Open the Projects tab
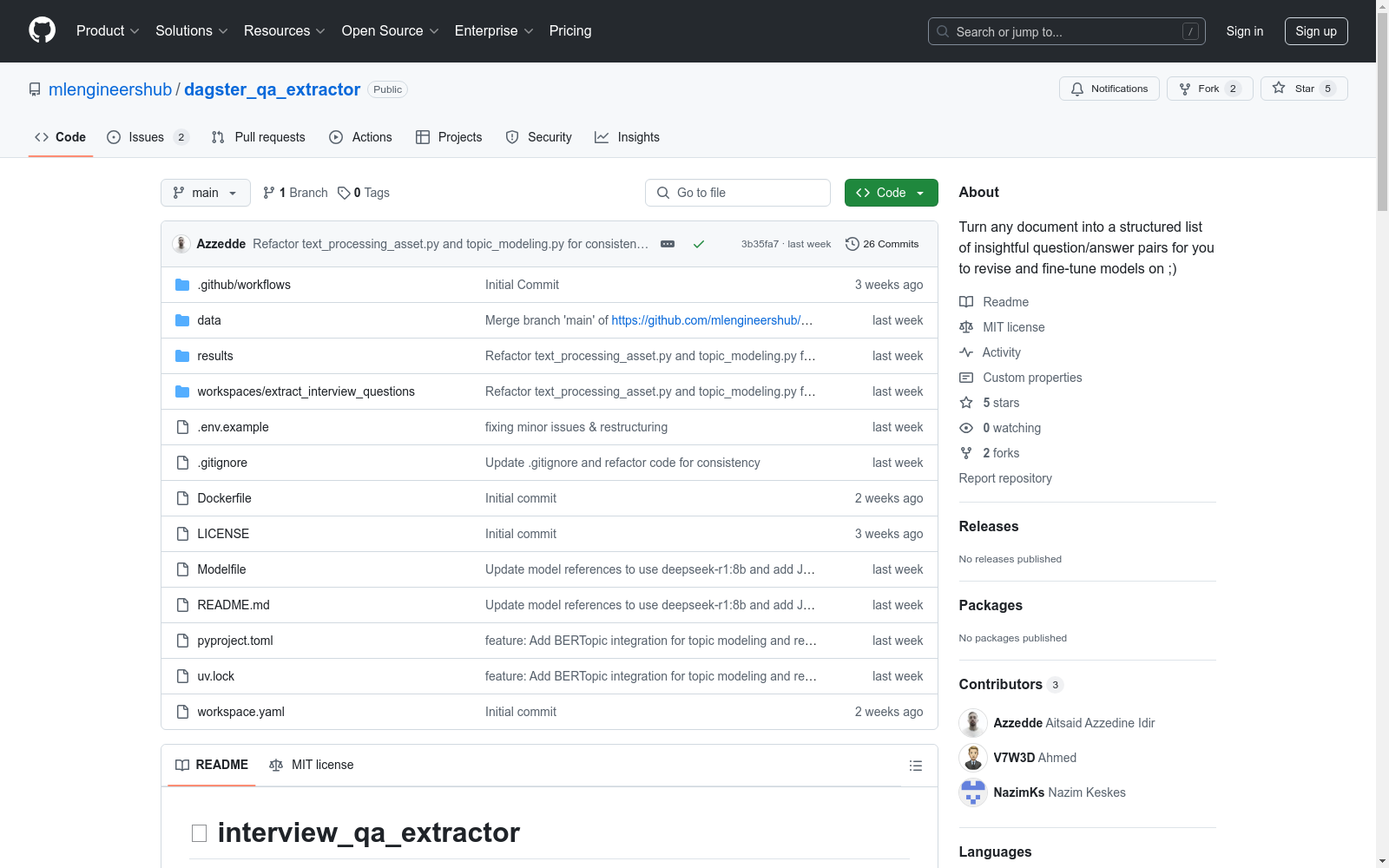 pos(449,137)
